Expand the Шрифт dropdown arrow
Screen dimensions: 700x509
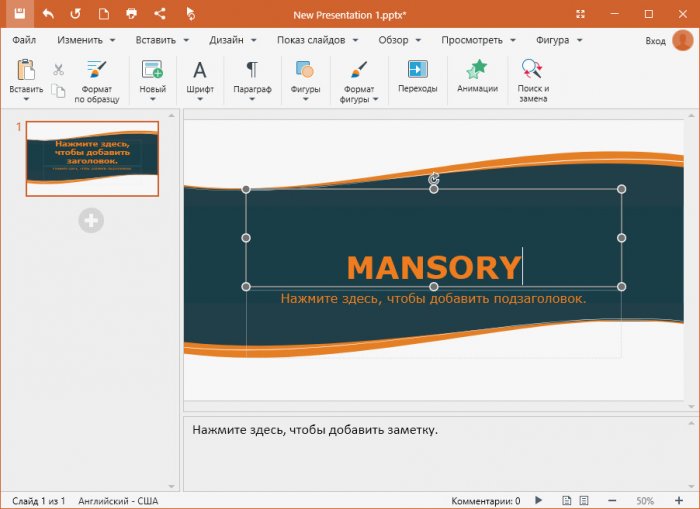200,99
